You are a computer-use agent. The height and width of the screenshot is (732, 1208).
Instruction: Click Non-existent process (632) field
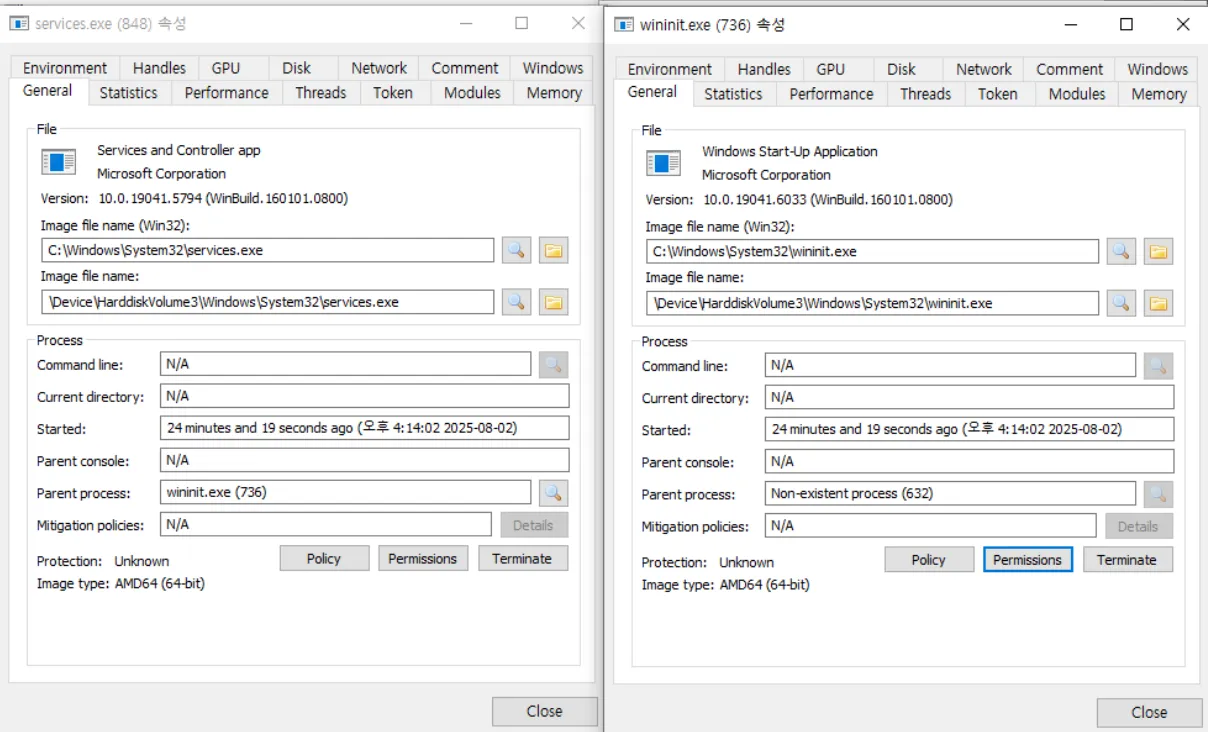coord(951,493)
